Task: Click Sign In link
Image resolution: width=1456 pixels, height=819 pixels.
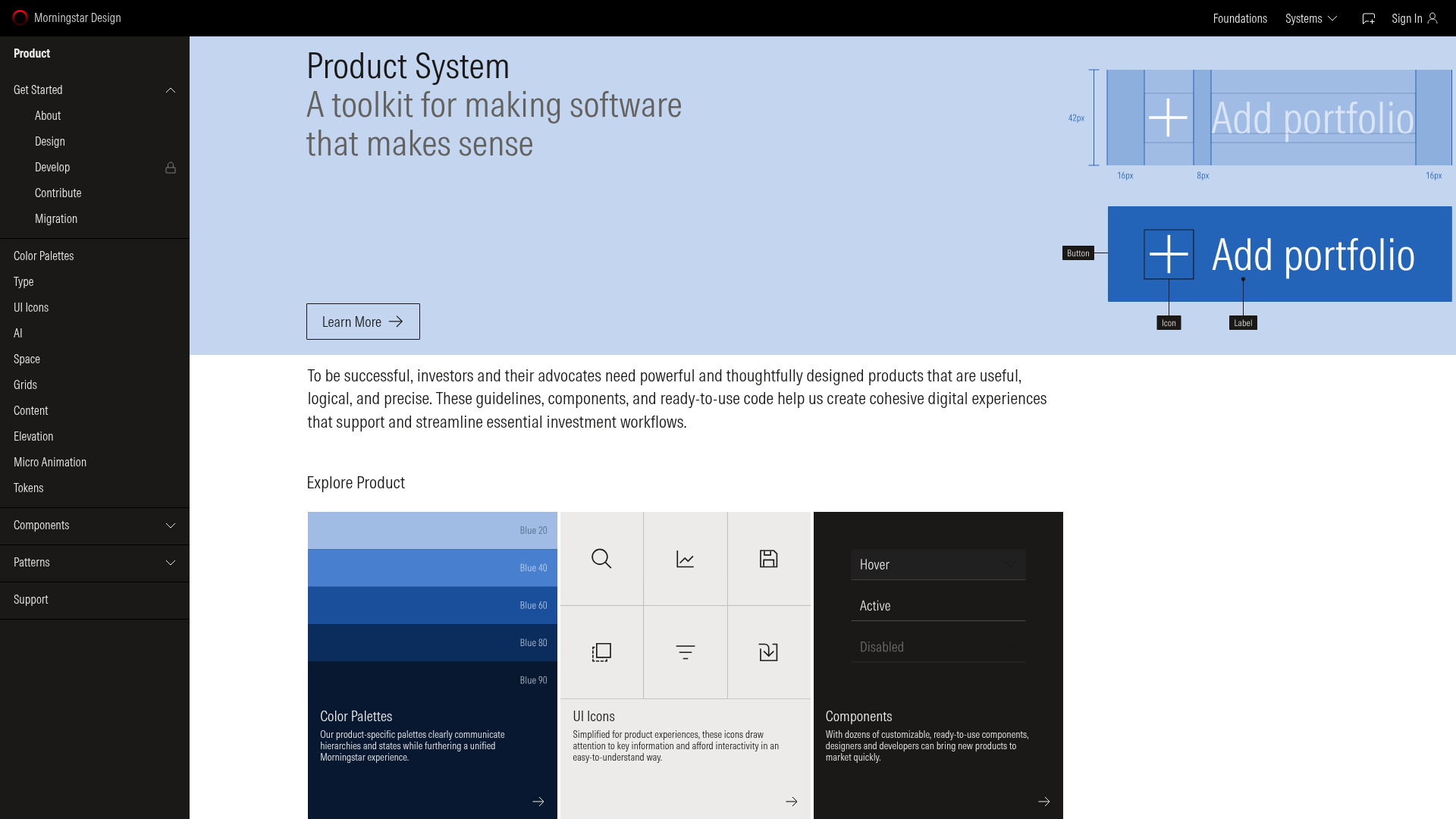Action: pos(1407,19)
